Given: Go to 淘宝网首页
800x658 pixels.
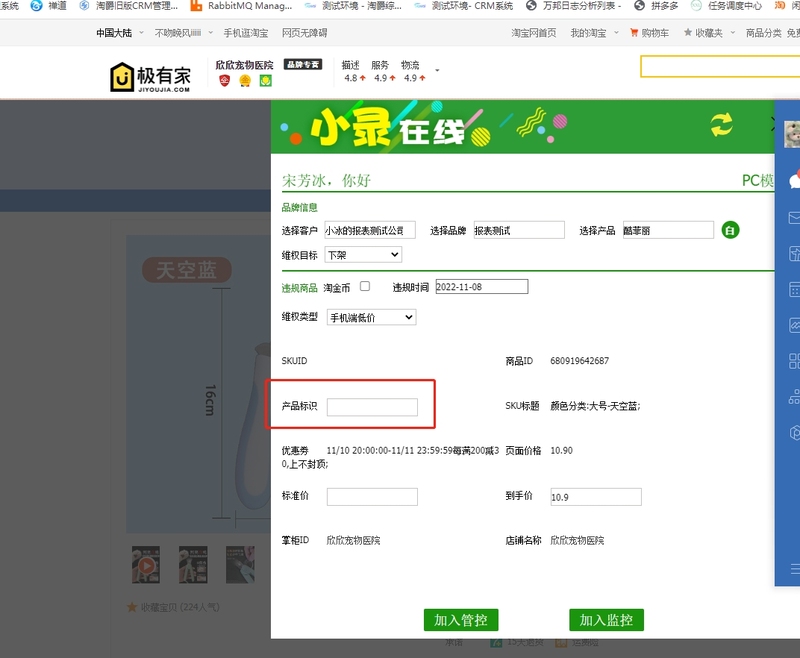Looking at the screenshot, I should [x=534, y=33].
